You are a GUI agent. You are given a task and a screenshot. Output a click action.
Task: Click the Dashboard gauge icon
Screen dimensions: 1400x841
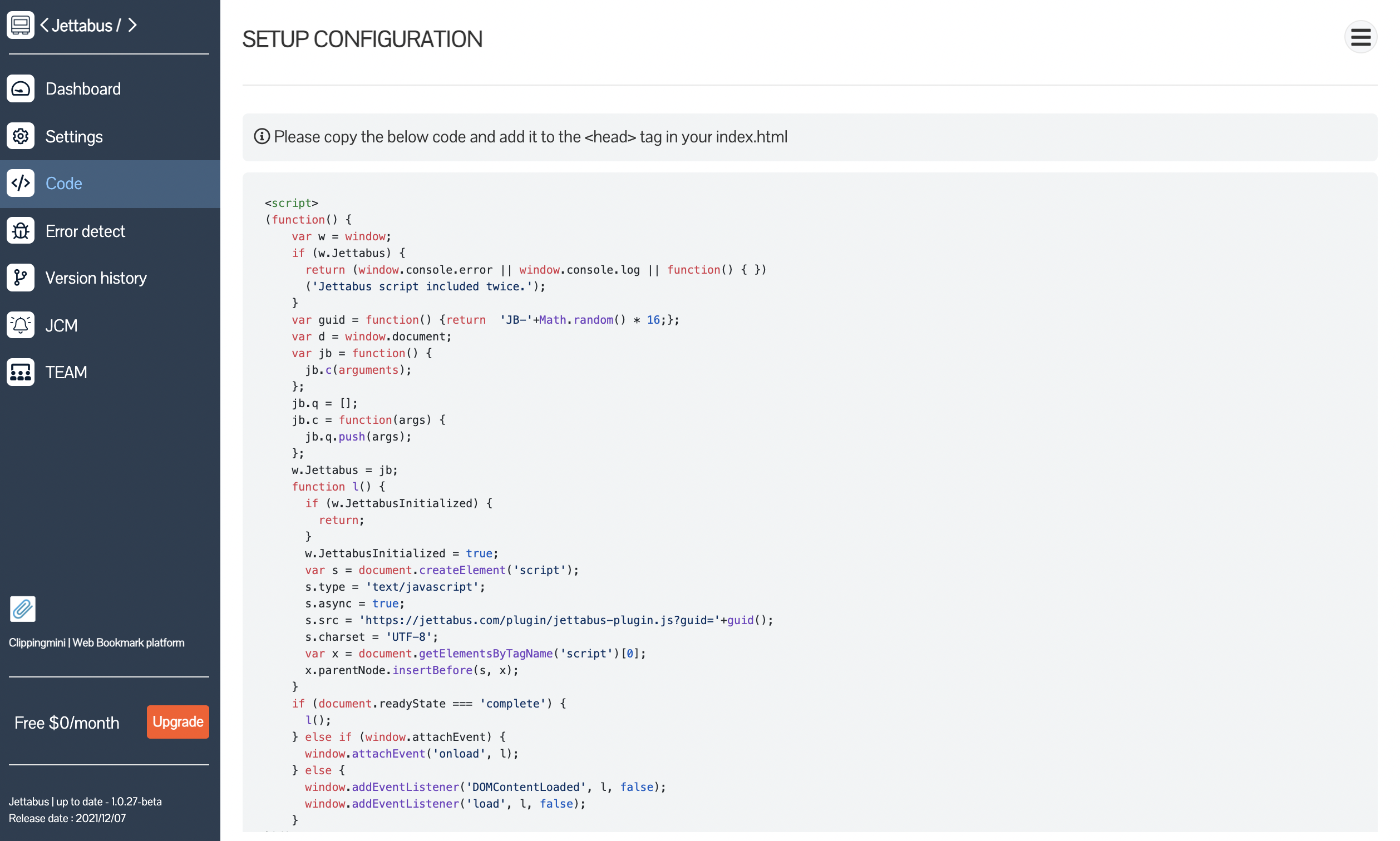point(21,88)
